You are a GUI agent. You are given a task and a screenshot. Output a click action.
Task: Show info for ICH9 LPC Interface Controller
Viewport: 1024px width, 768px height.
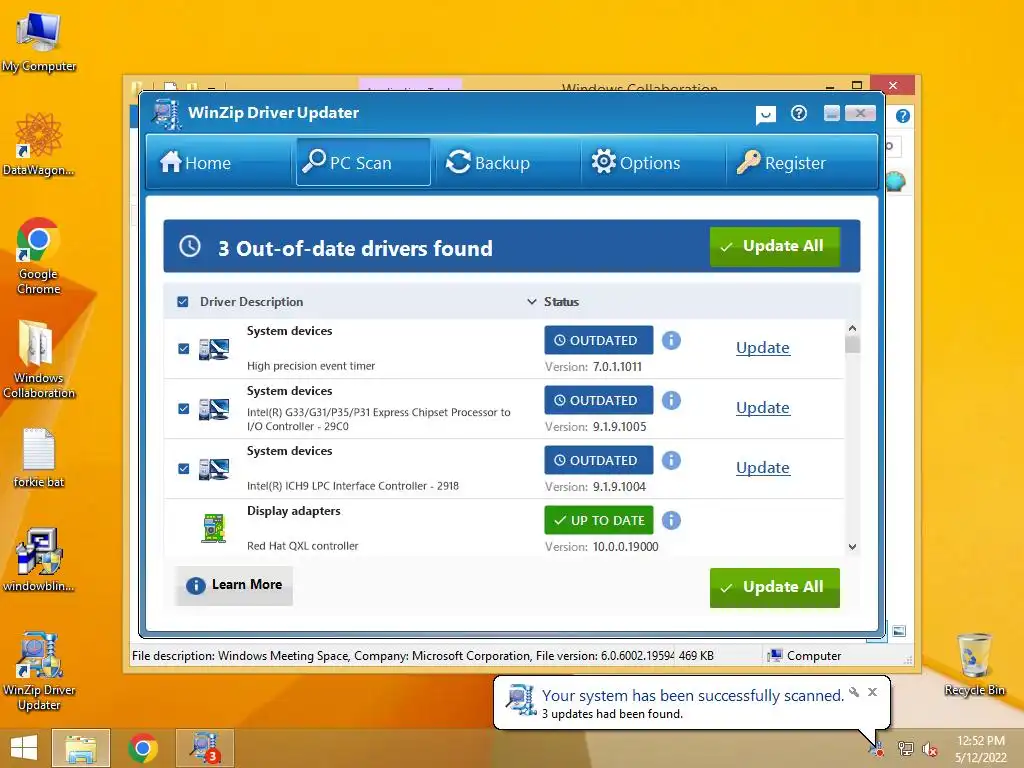coord(671,460)
